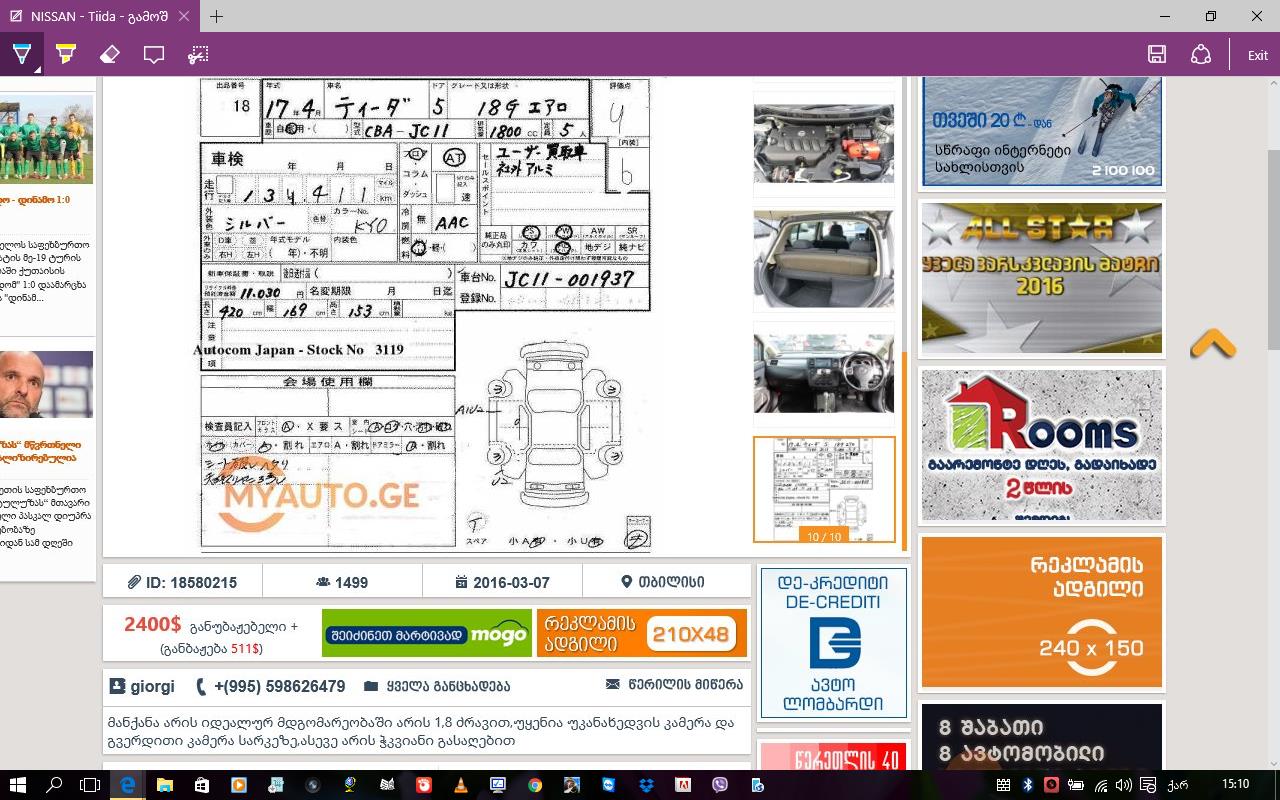Open the skier internet ad banner

click(1041, 130)
